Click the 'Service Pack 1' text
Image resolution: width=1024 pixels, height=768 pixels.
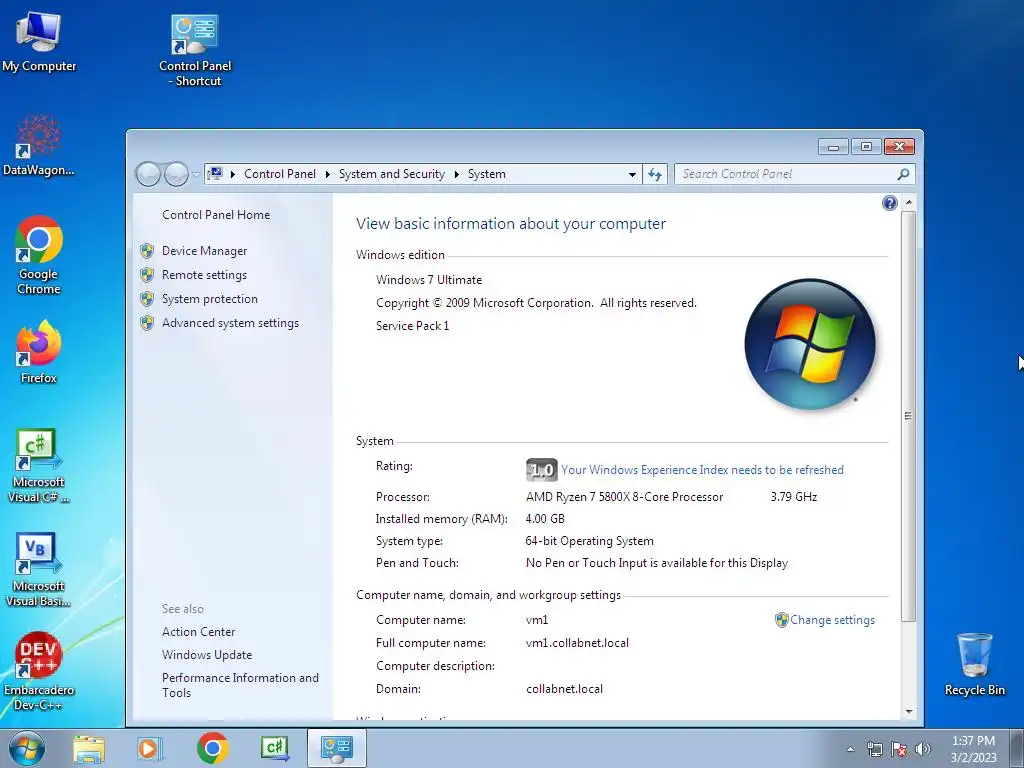point(412,326)
